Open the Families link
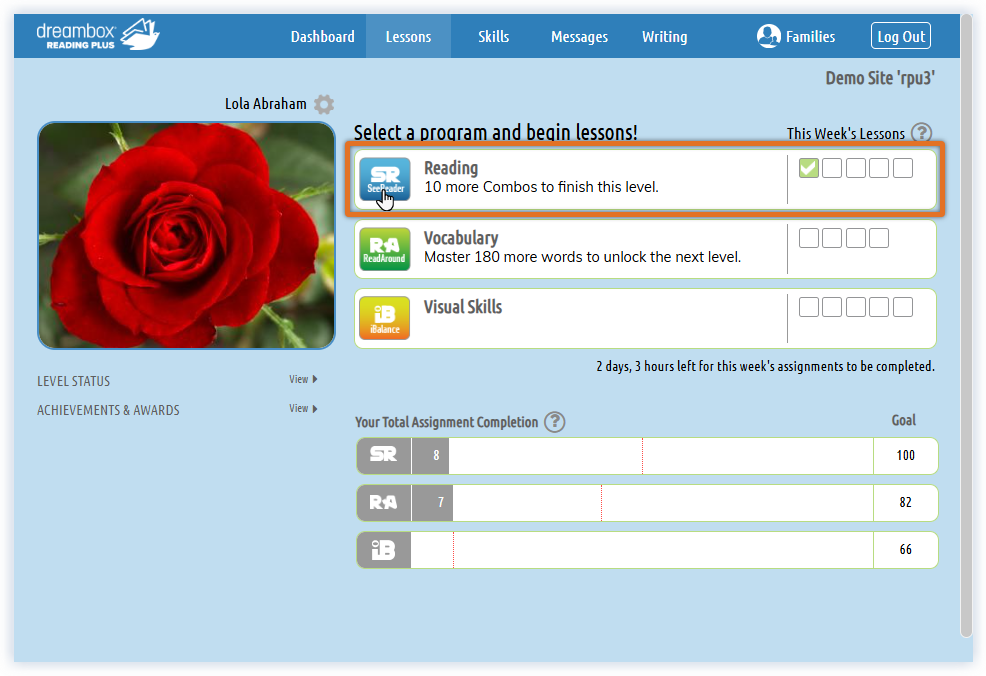 [810, 36]
